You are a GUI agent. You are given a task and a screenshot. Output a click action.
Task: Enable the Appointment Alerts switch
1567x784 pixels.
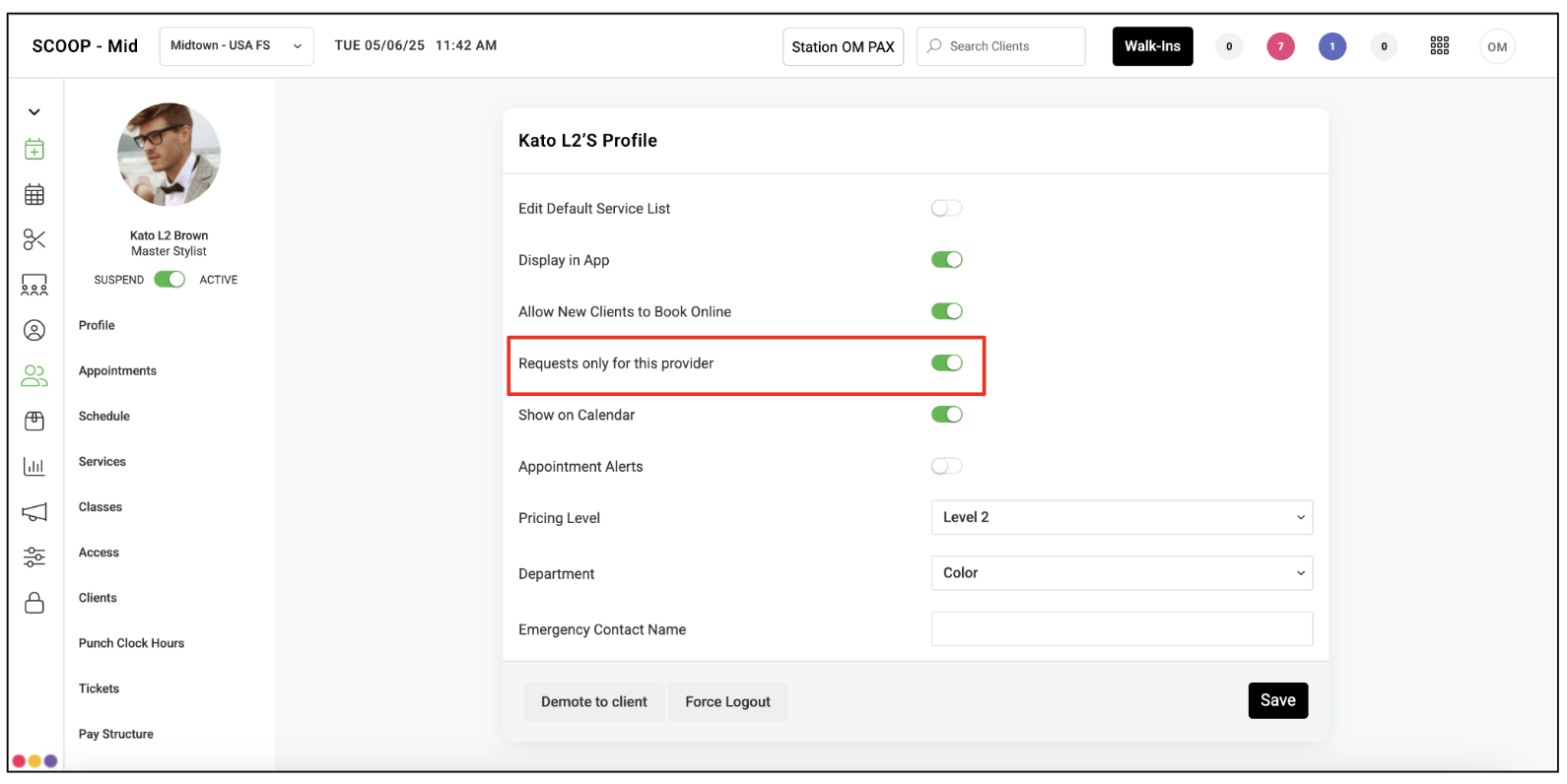click(946, 466)
